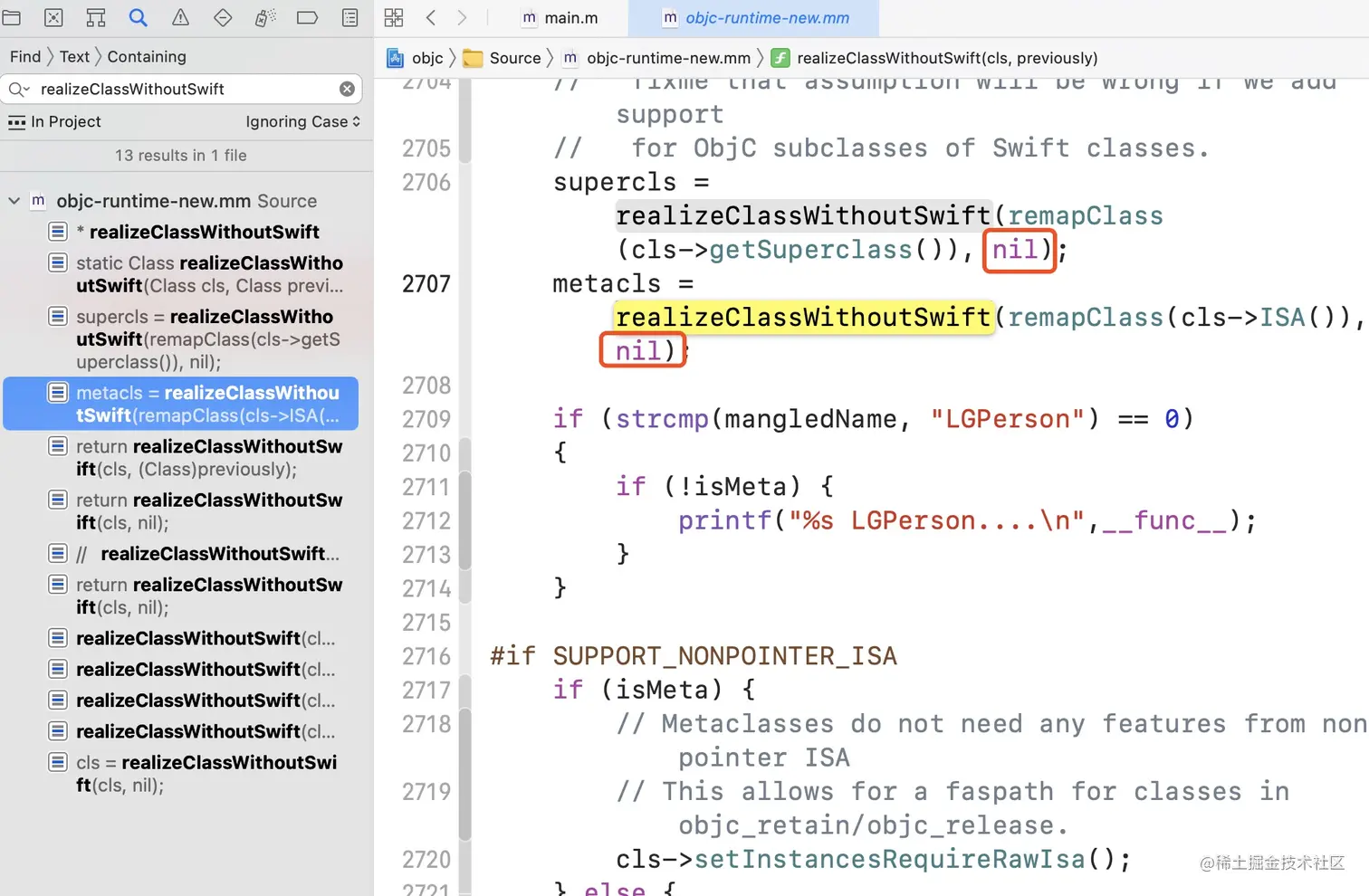Image resolution: width=1369 pixels, height=896 pixels.
Task: Click the Find mode selector
Action: (25, 56)
